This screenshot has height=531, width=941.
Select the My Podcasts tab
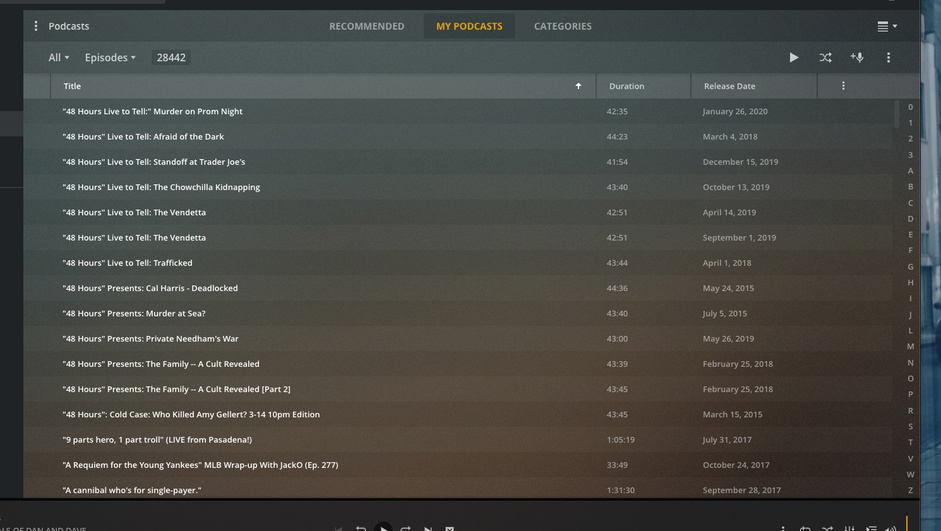coord(469,26)
